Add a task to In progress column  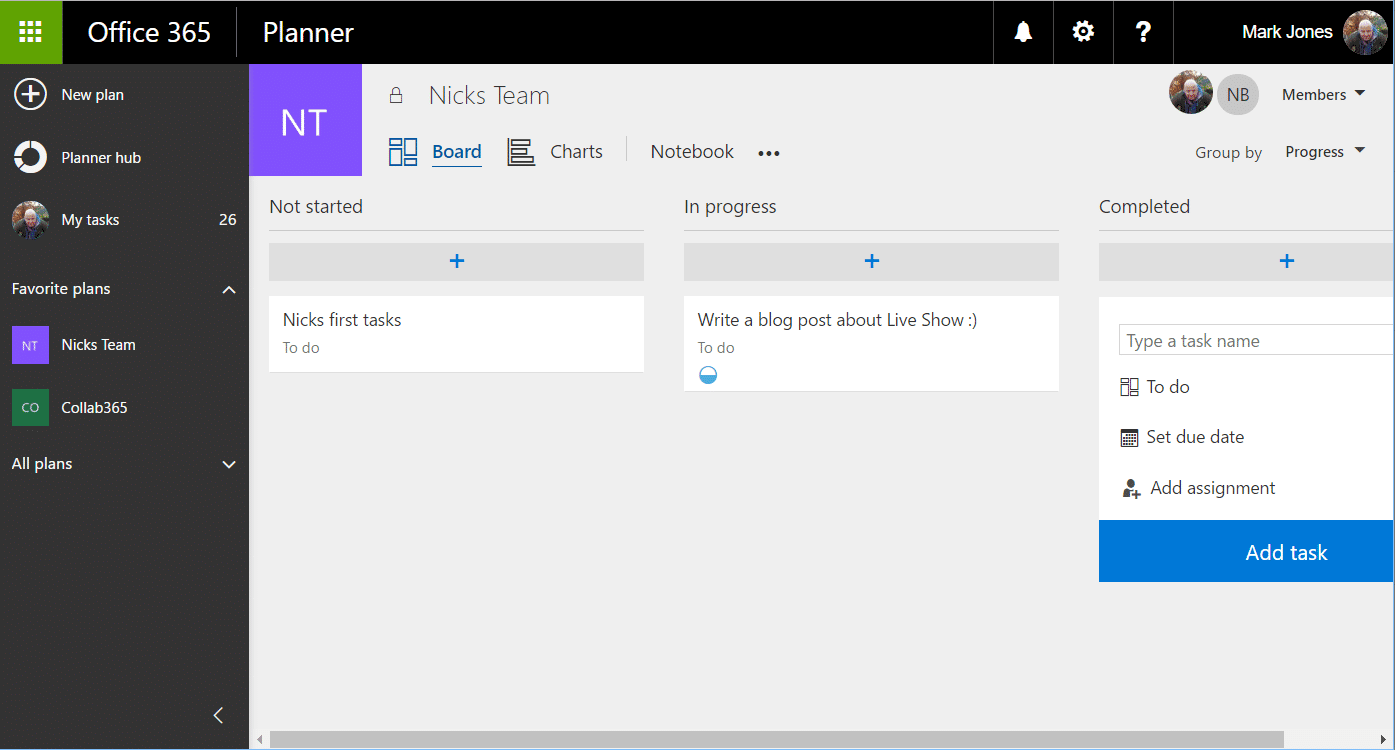(871, 261)
